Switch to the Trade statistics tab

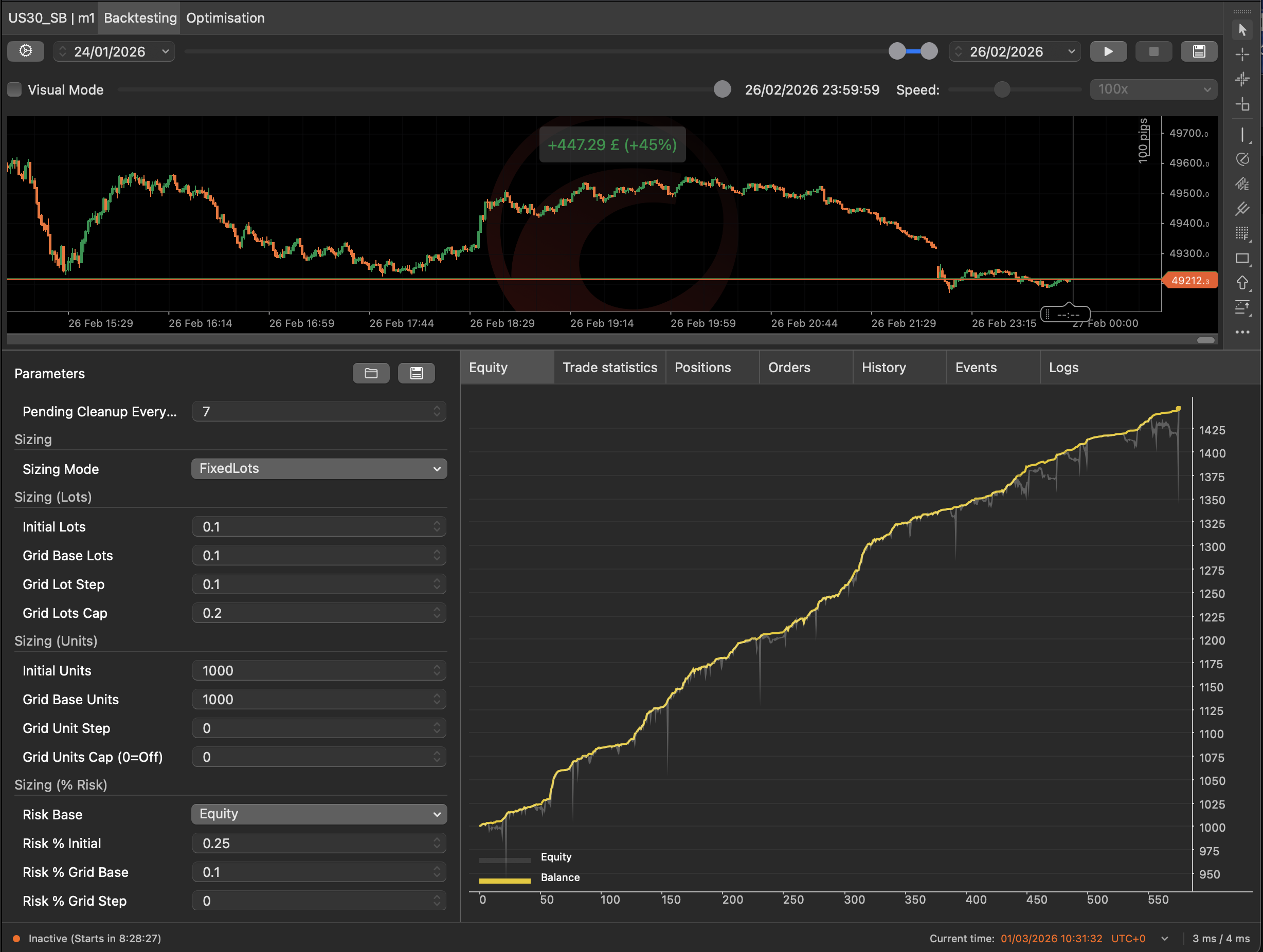pos(609,368)
